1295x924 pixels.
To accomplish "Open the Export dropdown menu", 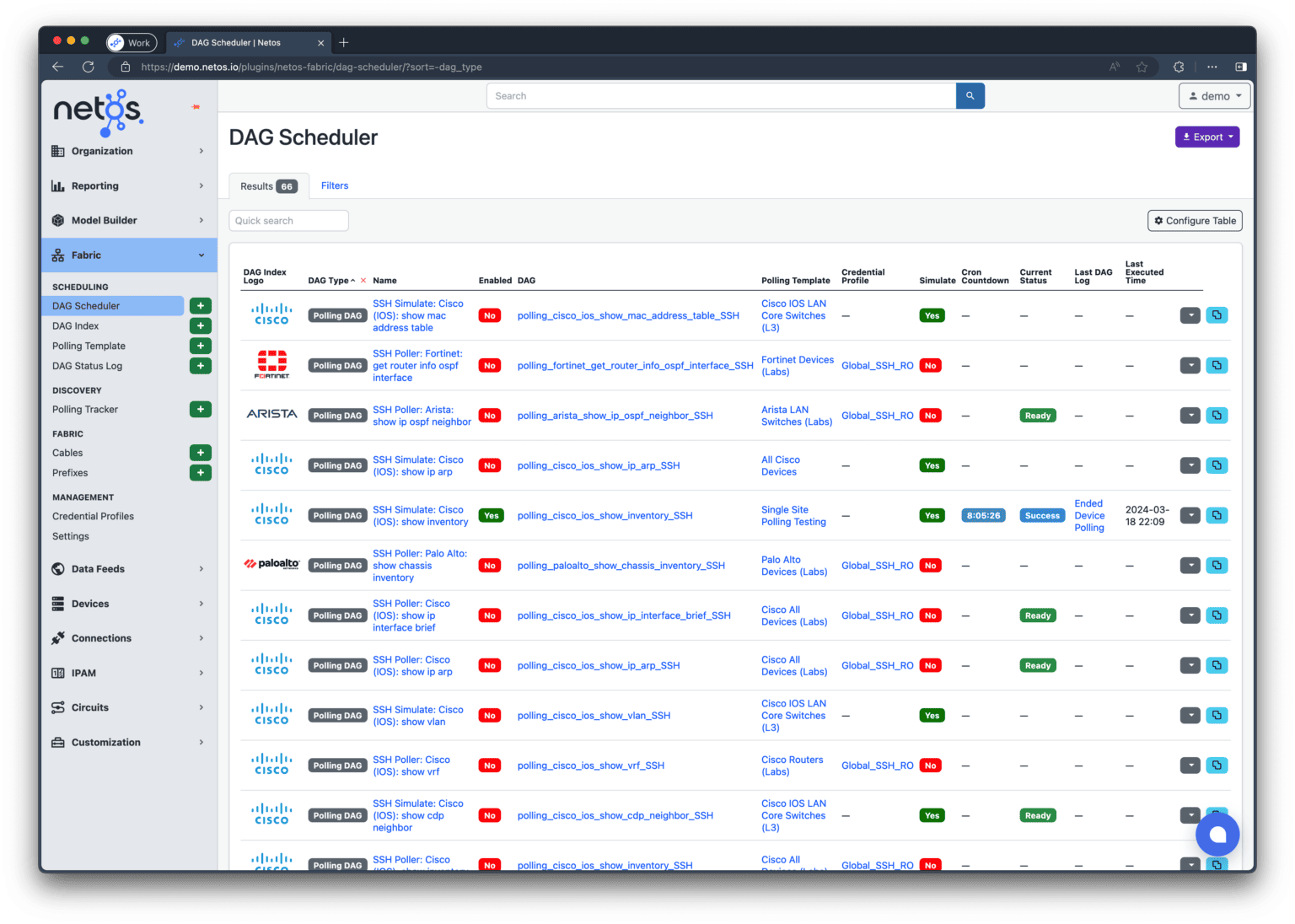I will point(1206,137).
